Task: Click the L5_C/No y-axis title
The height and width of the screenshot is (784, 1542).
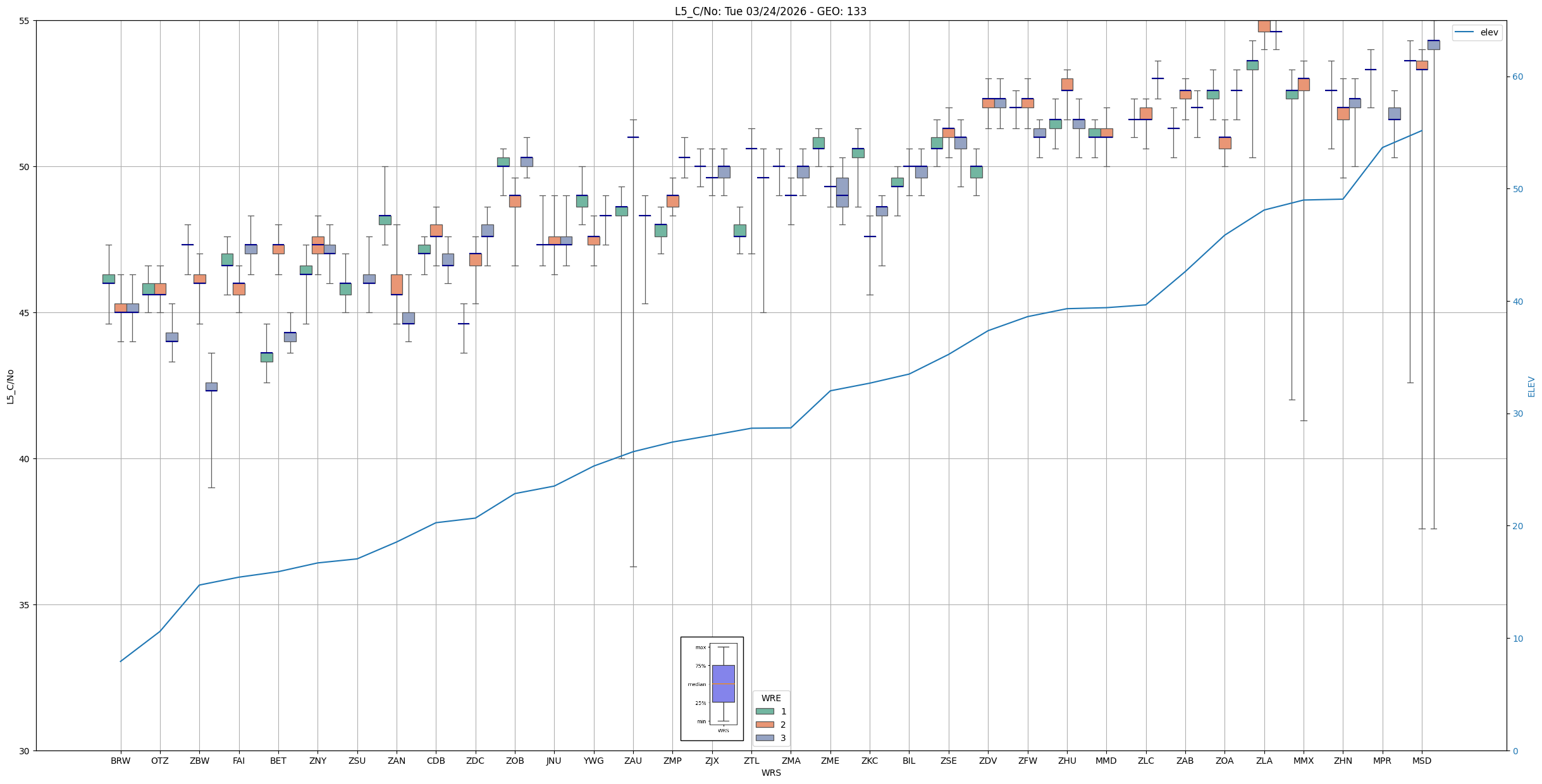Action: (10, 386)
